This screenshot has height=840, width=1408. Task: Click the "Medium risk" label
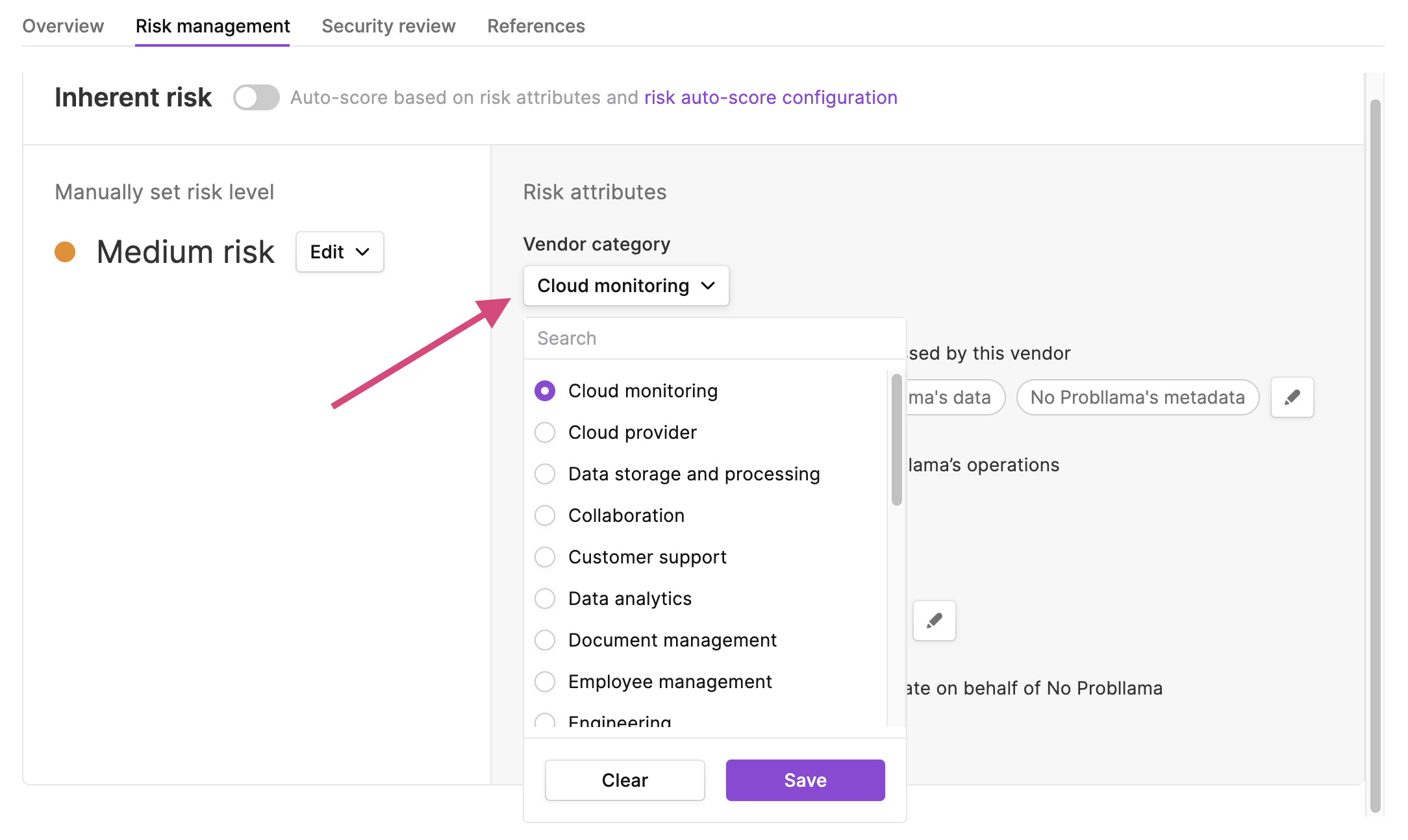point(186,252)
